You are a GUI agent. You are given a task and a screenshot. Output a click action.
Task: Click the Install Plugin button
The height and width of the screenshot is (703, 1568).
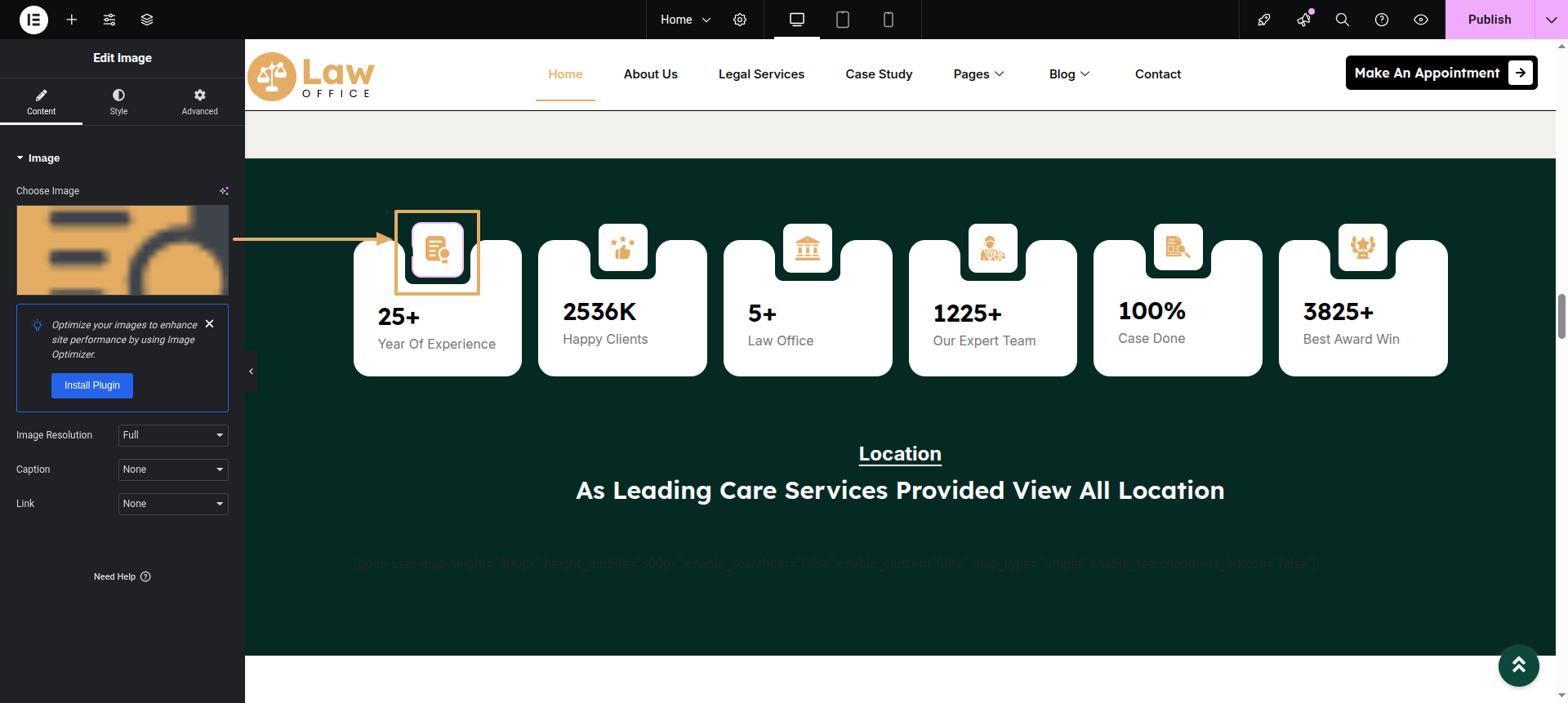(92, 385)
